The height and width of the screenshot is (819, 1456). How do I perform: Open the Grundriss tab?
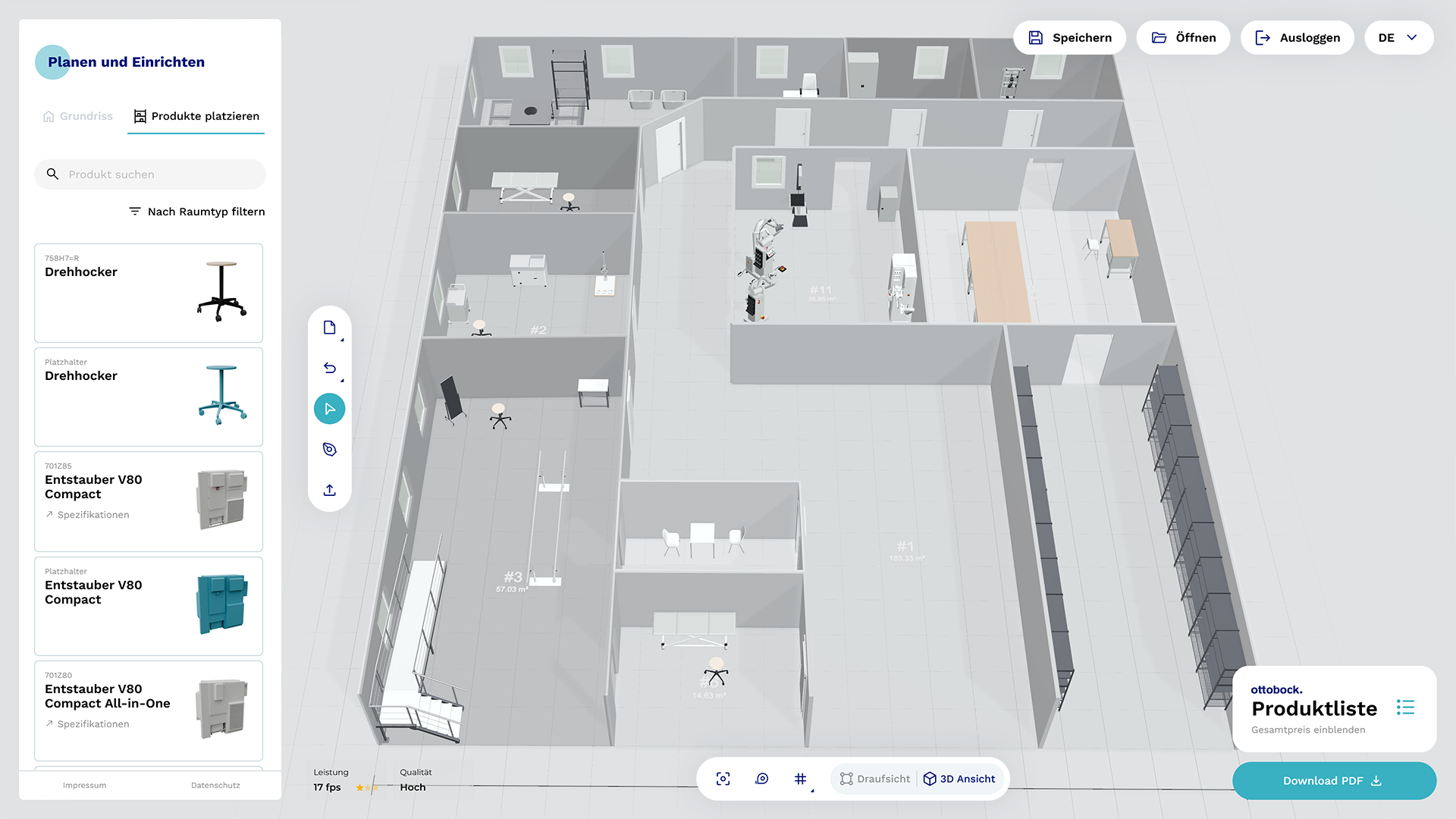pyautogui.click(x=78, y=116)
